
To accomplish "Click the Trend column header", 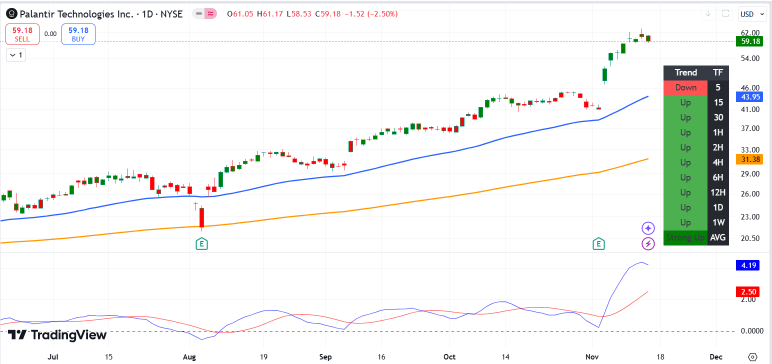I will [x=685, y=72].
